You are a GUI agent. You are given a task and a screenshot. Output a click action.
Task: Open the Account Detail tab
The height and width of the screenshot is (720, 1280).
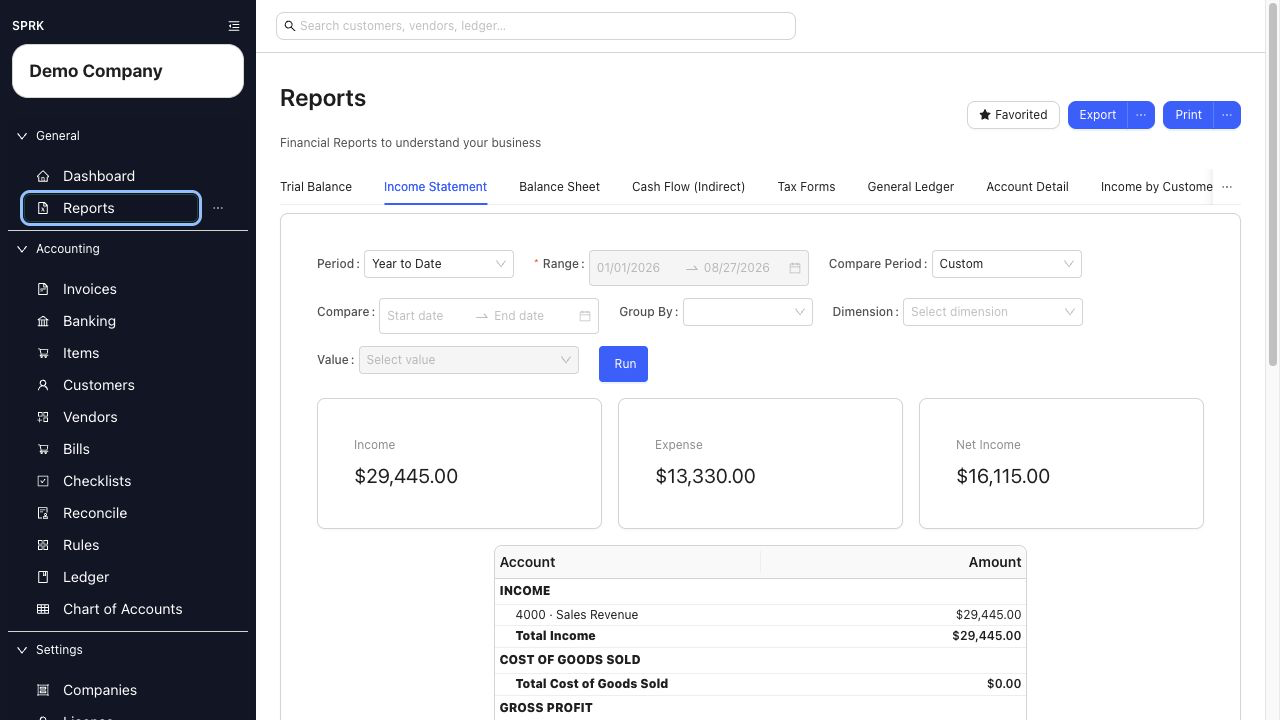(x=1027, y=187)
